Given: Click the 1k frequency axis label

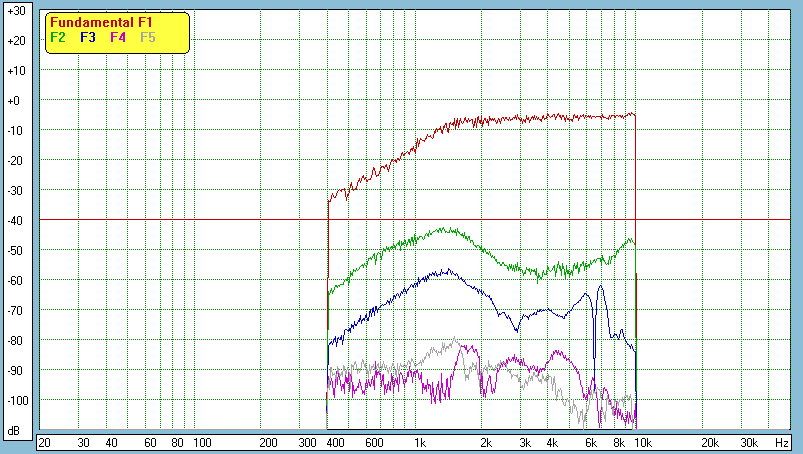Looking at the screenshot, I should coord(420,442).
